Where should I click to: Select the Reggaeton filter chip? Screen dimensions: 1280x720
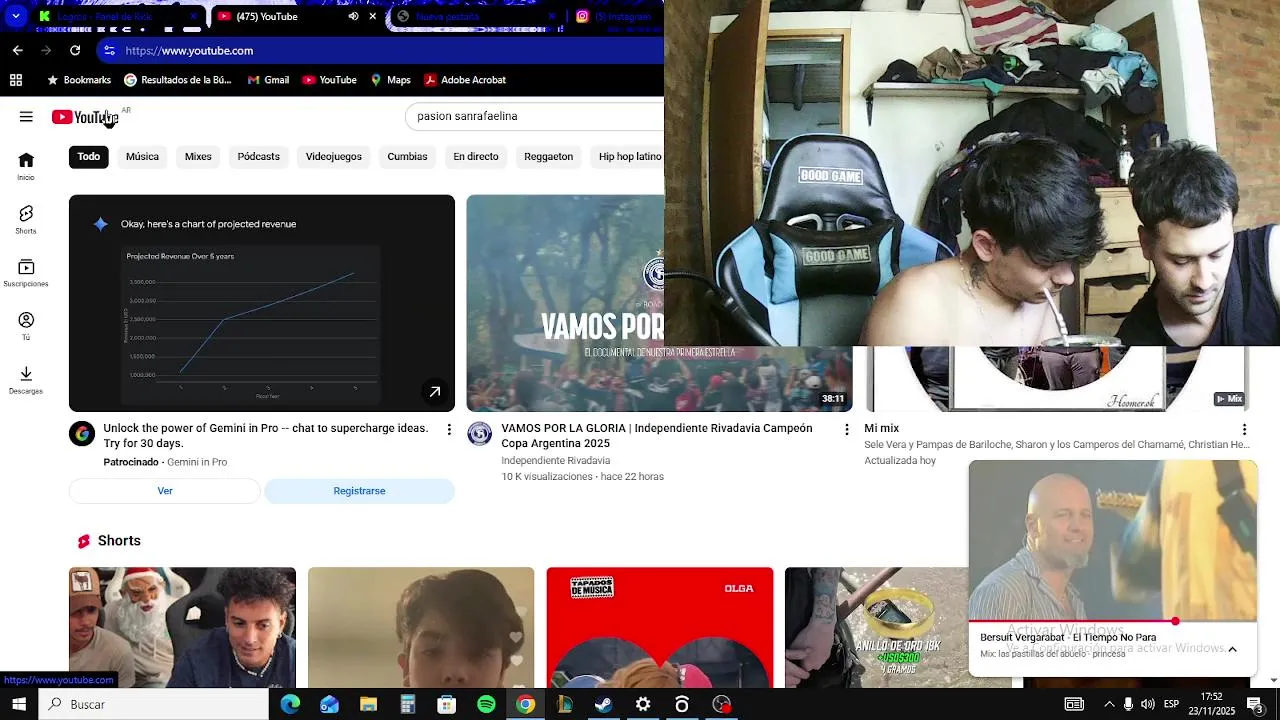(549, 157)
